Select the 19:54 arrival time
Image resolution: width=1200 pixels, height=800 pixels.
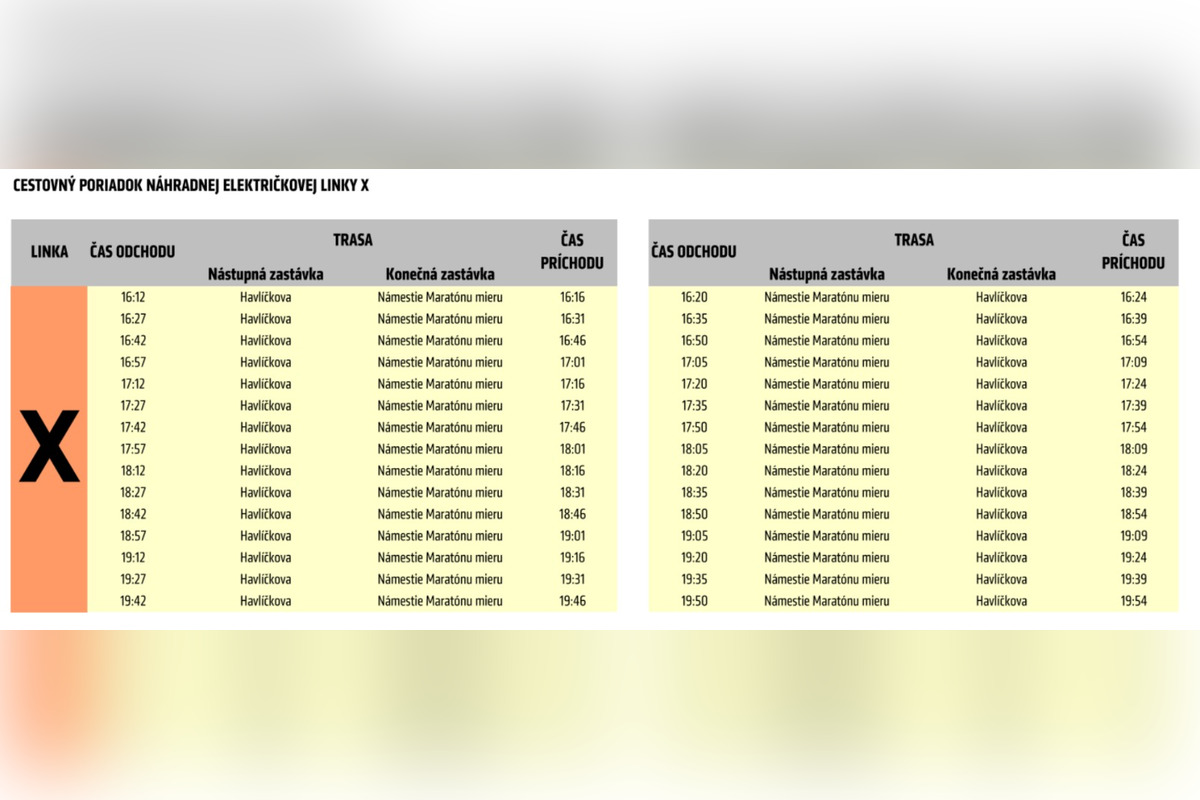pos(1133,601)
